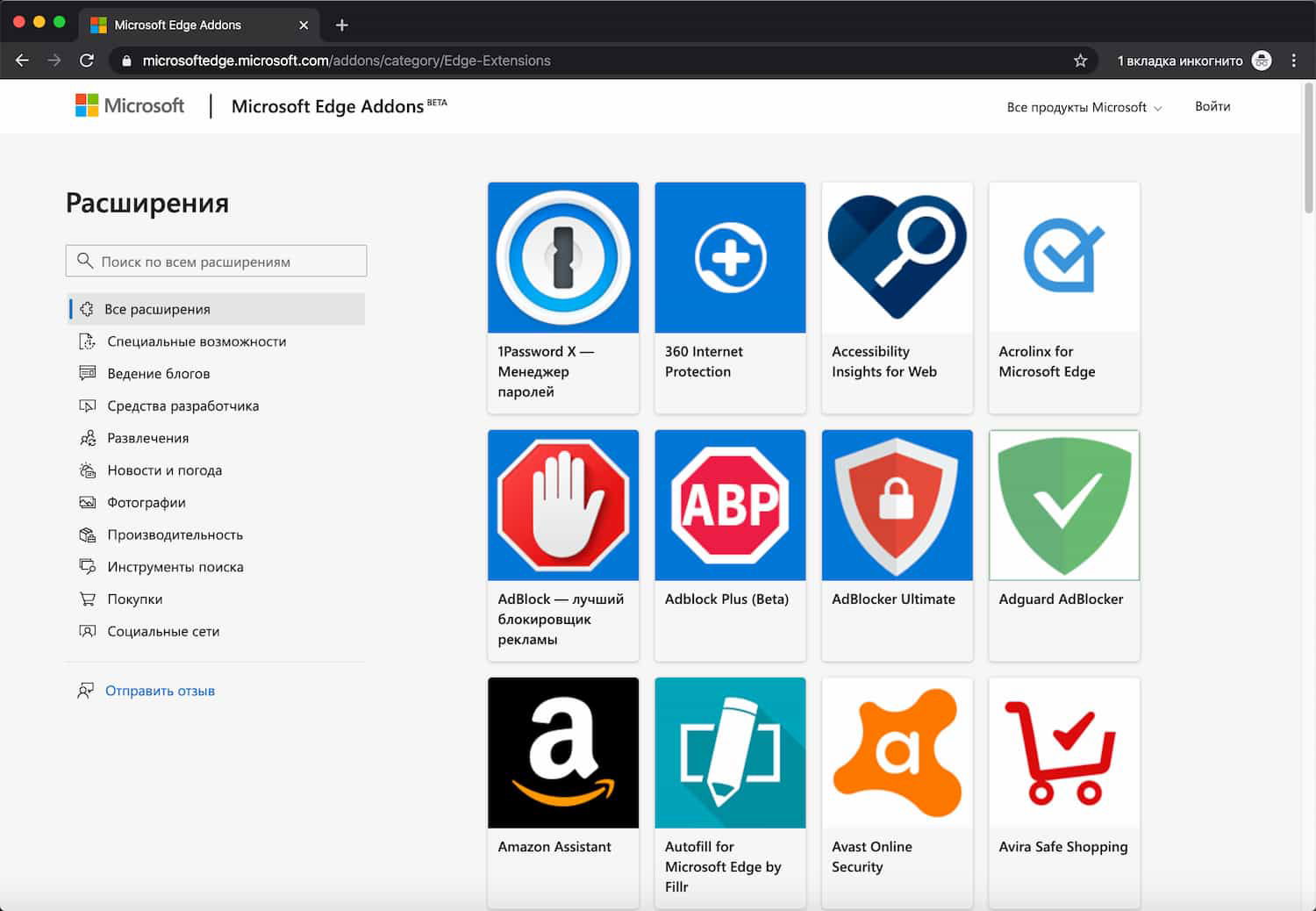Select the Развлечения category

point(147,437)
